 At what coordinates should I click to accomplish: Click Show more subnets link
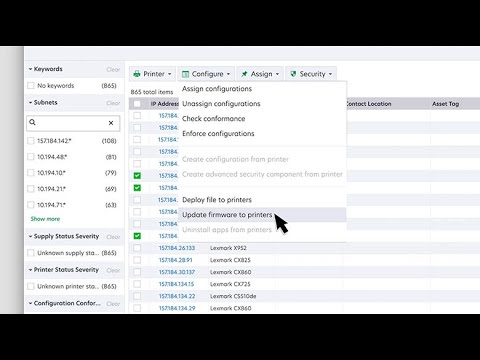click(x=45, y=219)
